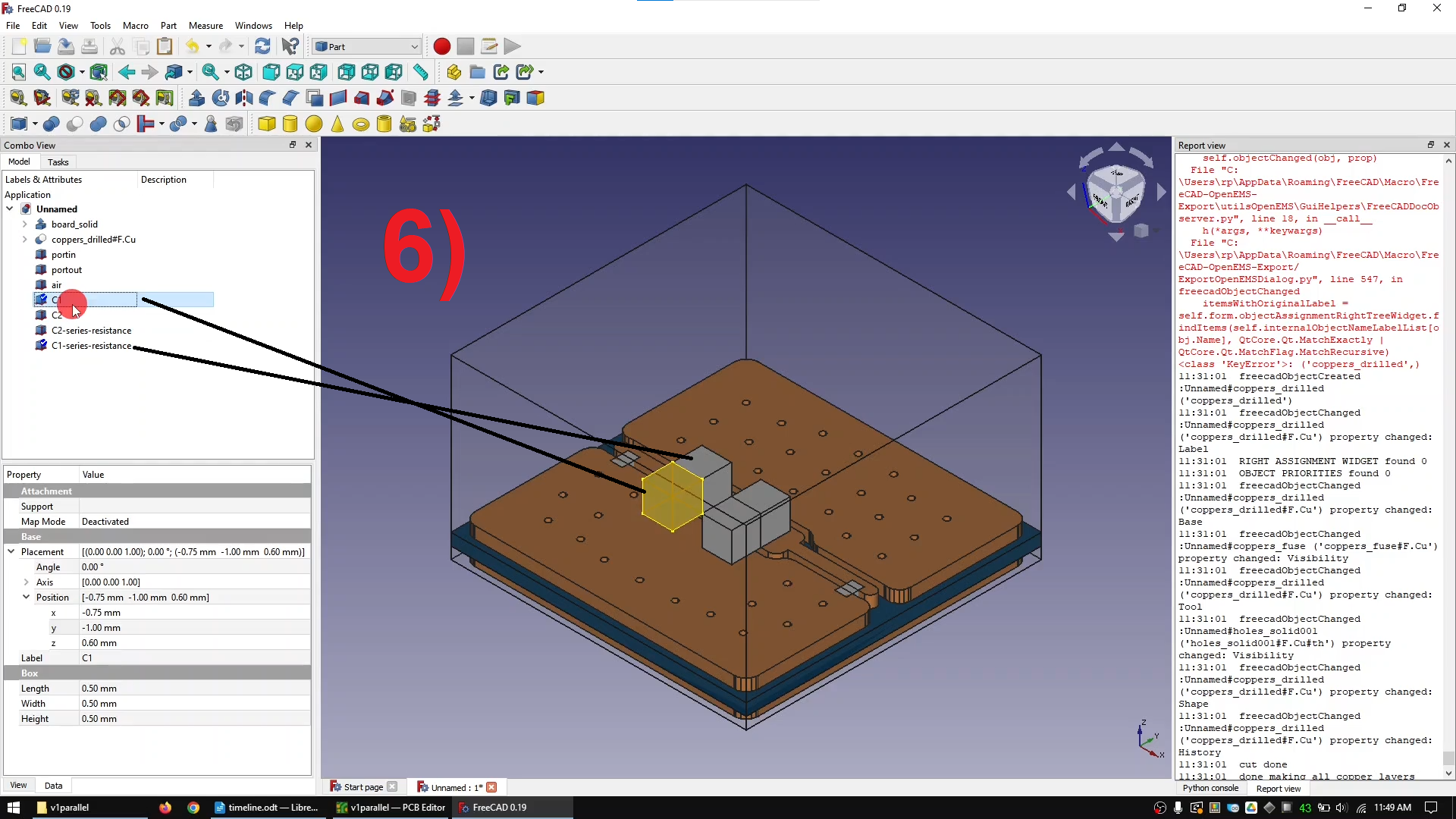Switch to the Tasks tab
This screenshot has height=819, width=1456.
(x=58, y=162)
